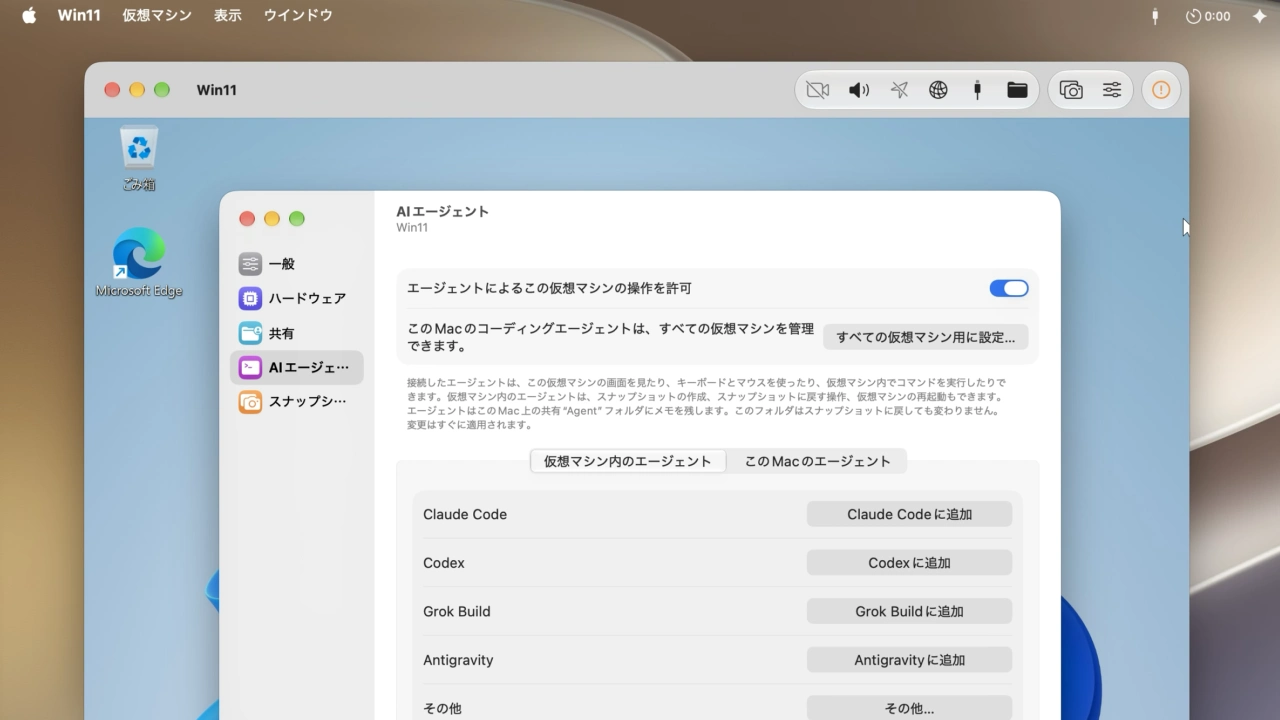1280x720 pixels.
Task: Click すべての仮想マシン用に設定... button
Action: tap(926, 337)
